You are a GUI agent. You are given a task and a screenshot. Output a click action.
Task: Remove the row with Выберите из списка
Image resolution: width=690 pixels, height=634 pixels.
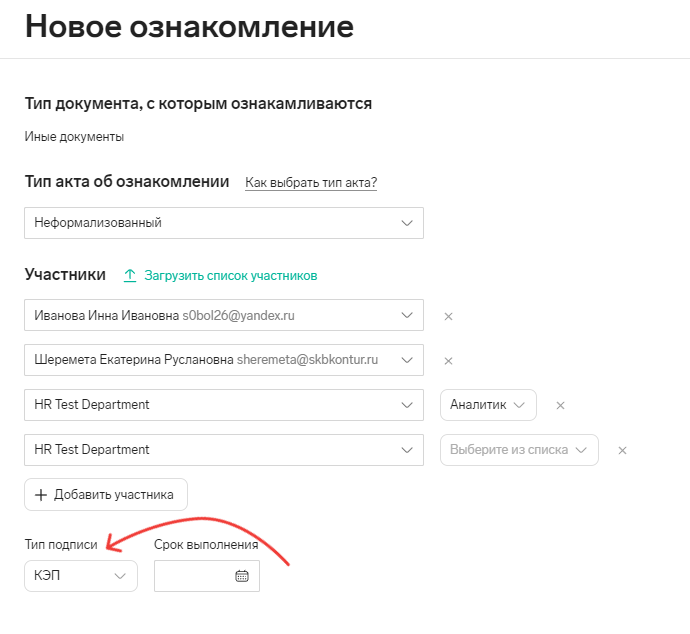coord(622,451)
